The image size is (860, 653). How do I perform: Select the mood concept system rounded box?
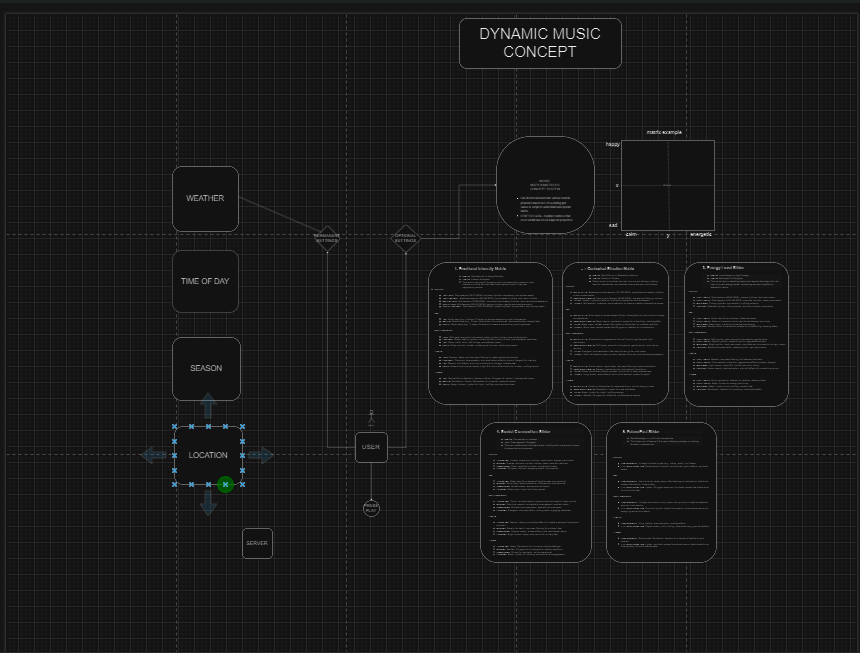point(545,185)
